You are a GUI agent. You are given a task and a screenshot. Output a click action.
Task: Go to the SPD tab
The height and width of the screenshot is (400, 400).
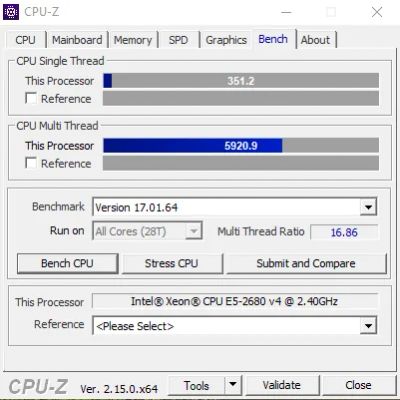178,40
